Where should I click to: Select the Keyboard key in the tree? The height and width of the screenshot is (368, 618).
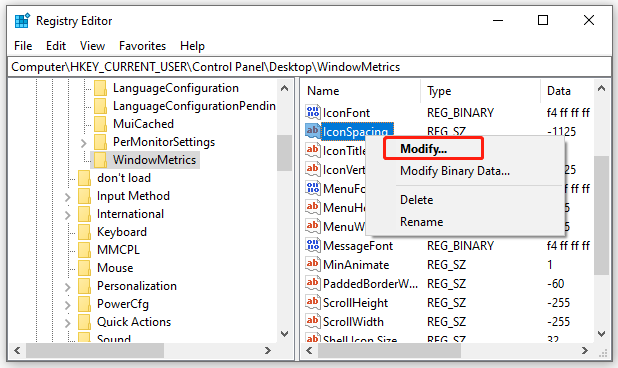click(122, 232)
